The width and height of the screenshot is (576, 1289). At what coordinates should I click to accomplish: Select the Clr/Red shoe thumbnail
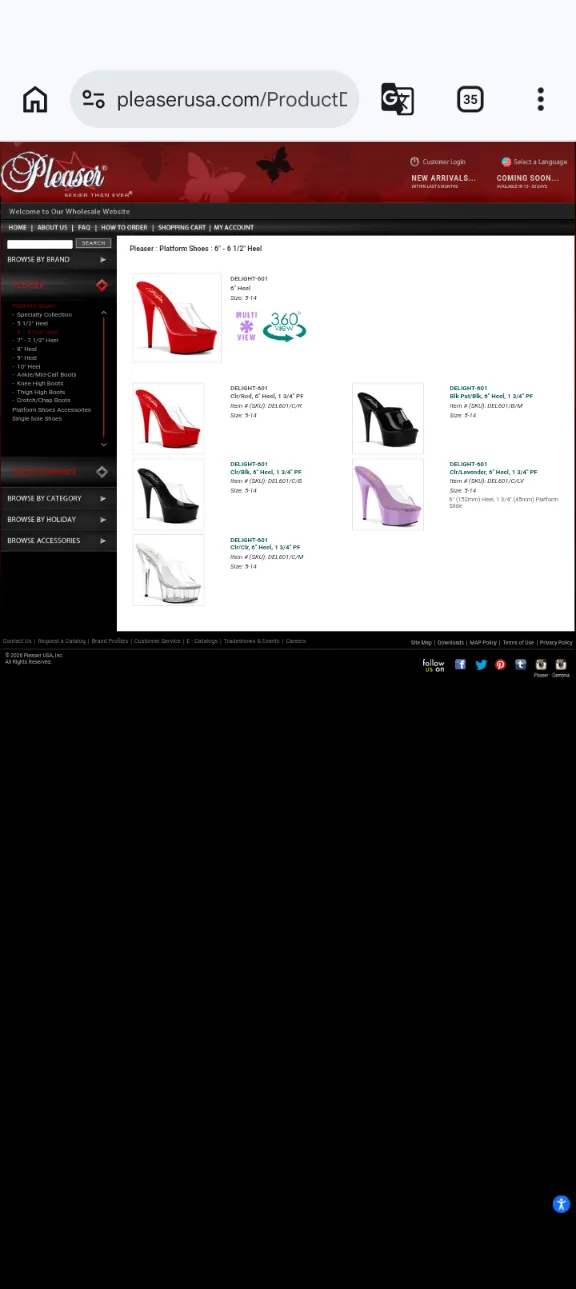tap(168, 418)
